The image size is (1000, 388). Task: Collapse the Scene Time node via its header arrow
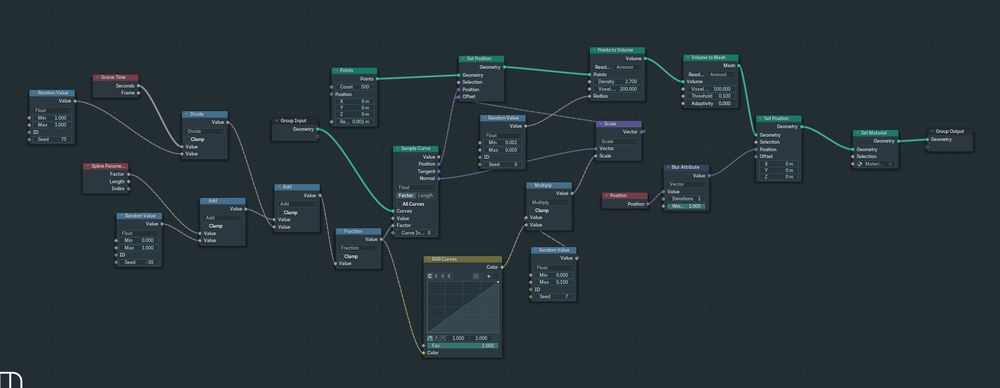[x=97, y=77]
